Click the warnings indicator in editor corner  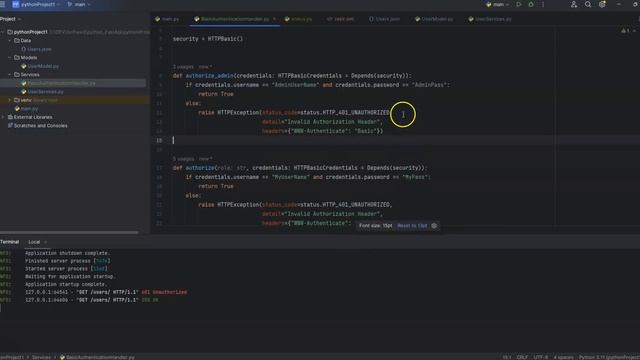pos(625,31)
